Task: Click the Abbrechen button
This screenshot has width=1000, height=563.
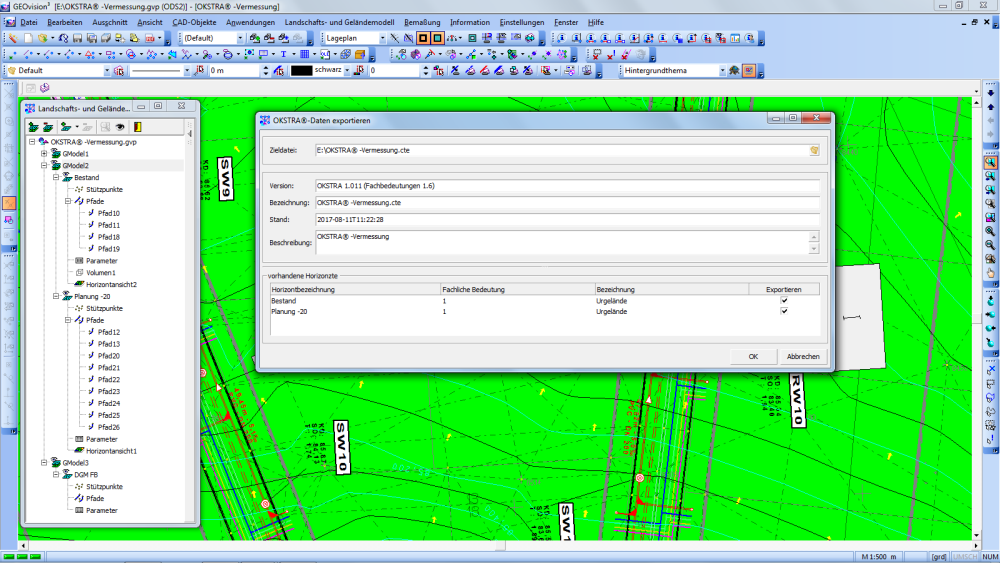Action: pyautogui.click(x=803, y=356)
